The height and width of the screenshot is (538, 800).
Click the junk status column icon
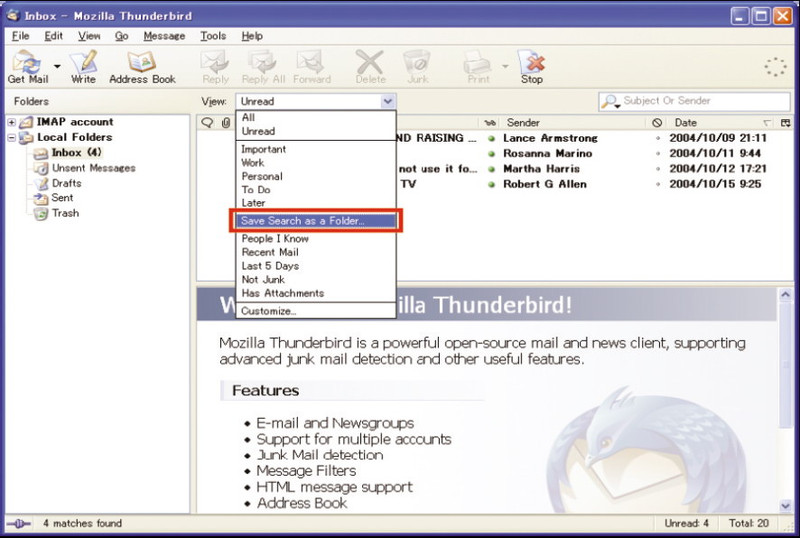[657, 123]
